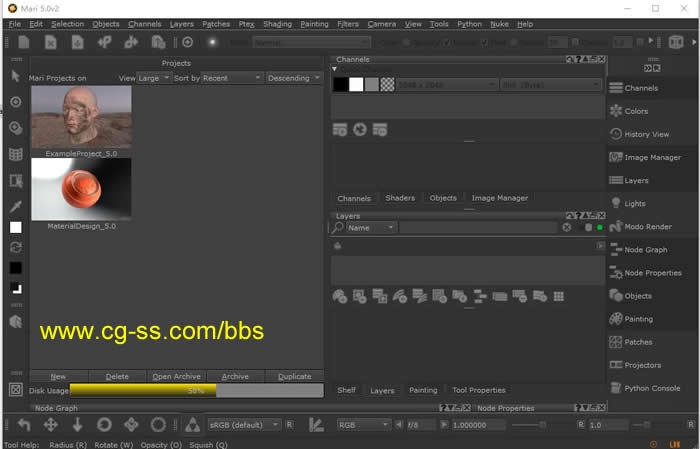Click the Duplicate project button
This screenshot has height=449, width=700.
click(x=294, y=377)
